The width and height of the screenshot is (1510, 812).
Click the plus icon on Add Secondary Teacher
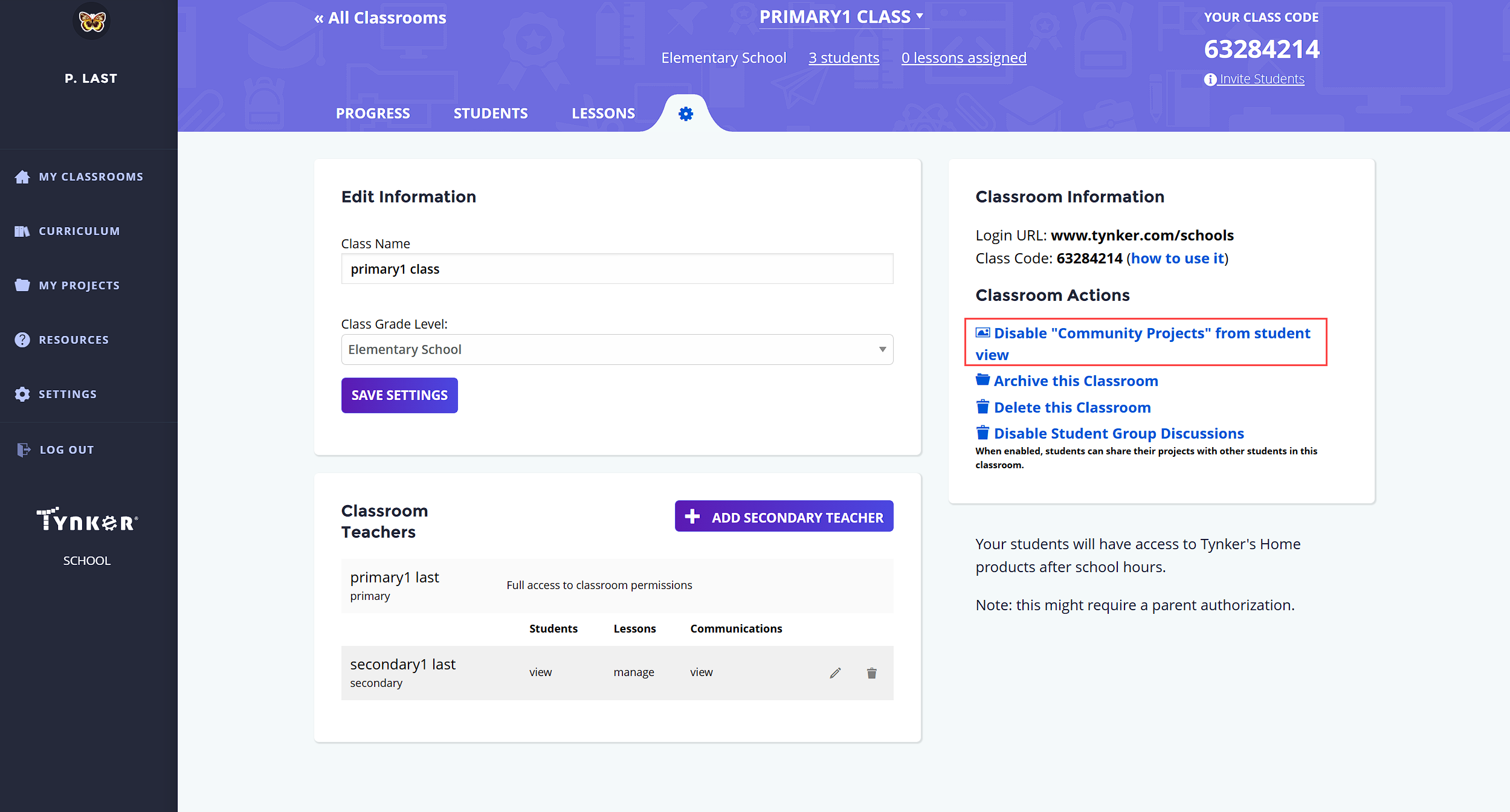692,517
